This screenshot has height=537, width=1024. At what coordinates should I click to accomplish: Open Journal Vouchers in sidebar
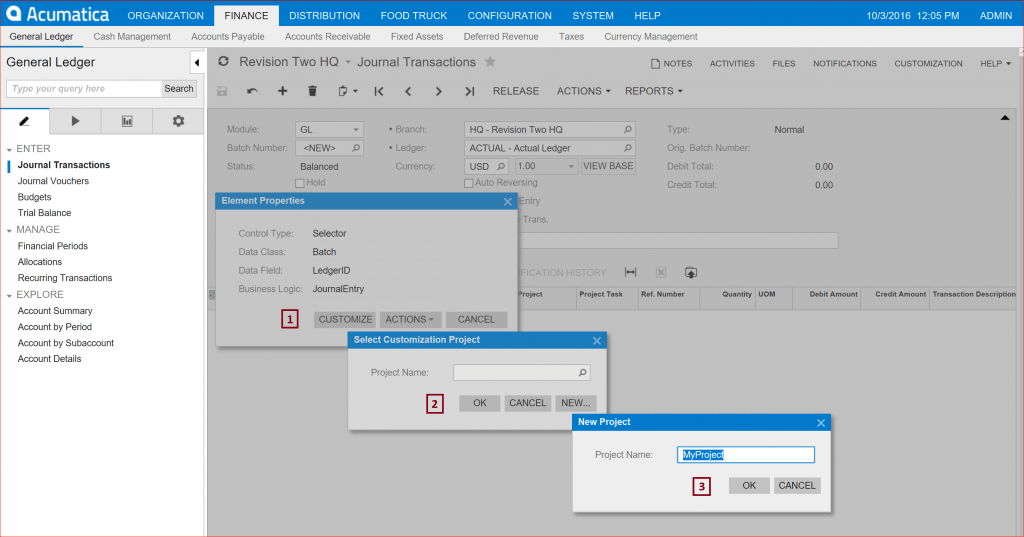click(x=53, y=181)
